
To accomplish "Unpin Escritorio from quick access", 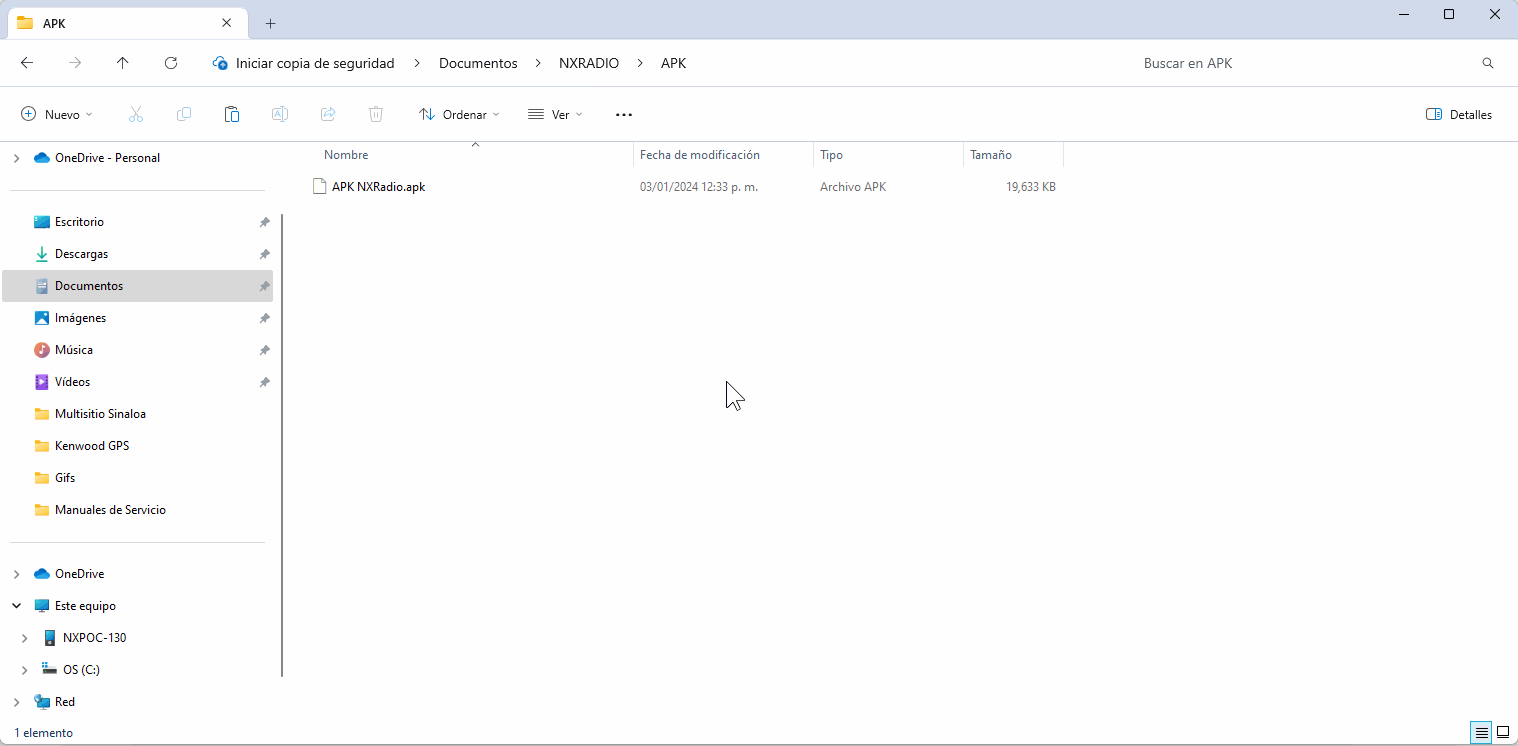I will click(x=264, y=222).
